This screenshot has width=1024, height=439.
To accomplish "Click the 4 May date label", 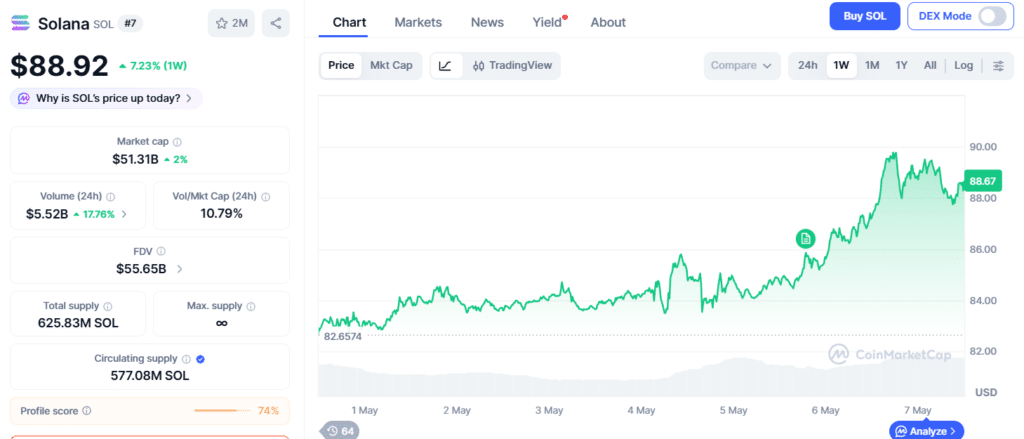I will (x=641, y=410).
